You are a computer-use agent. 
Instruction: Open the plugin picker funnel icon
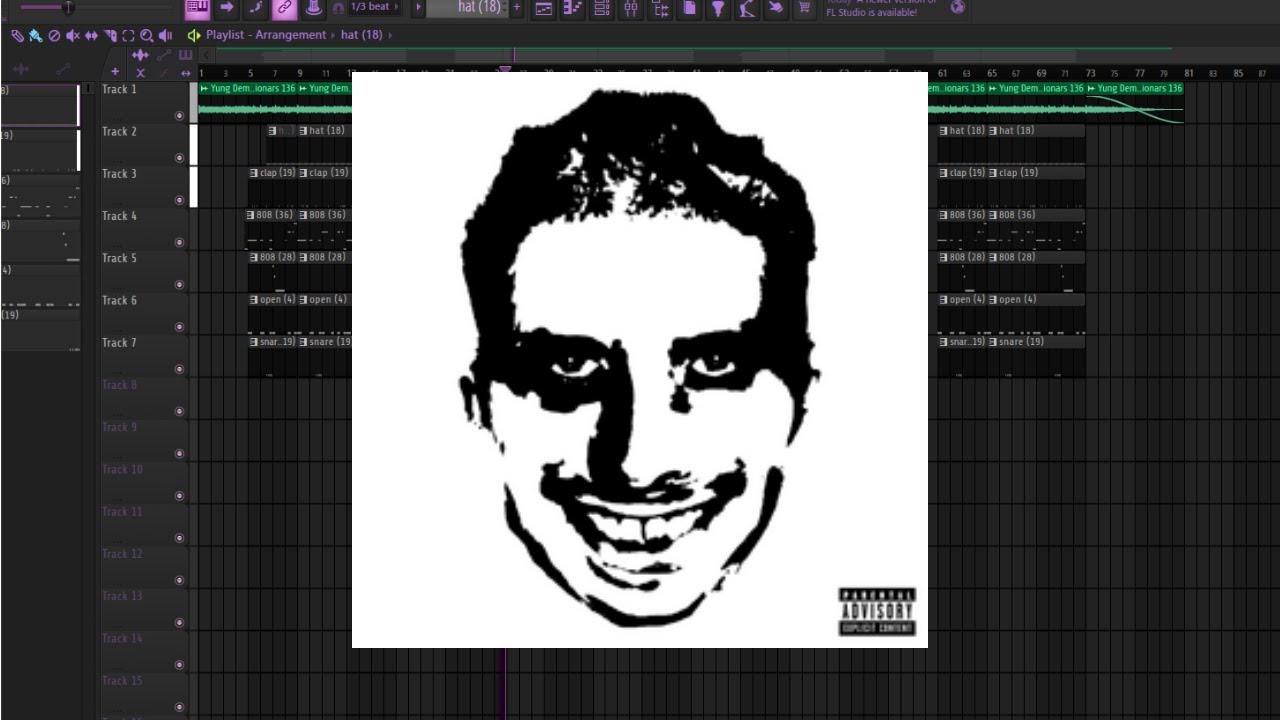718,9
